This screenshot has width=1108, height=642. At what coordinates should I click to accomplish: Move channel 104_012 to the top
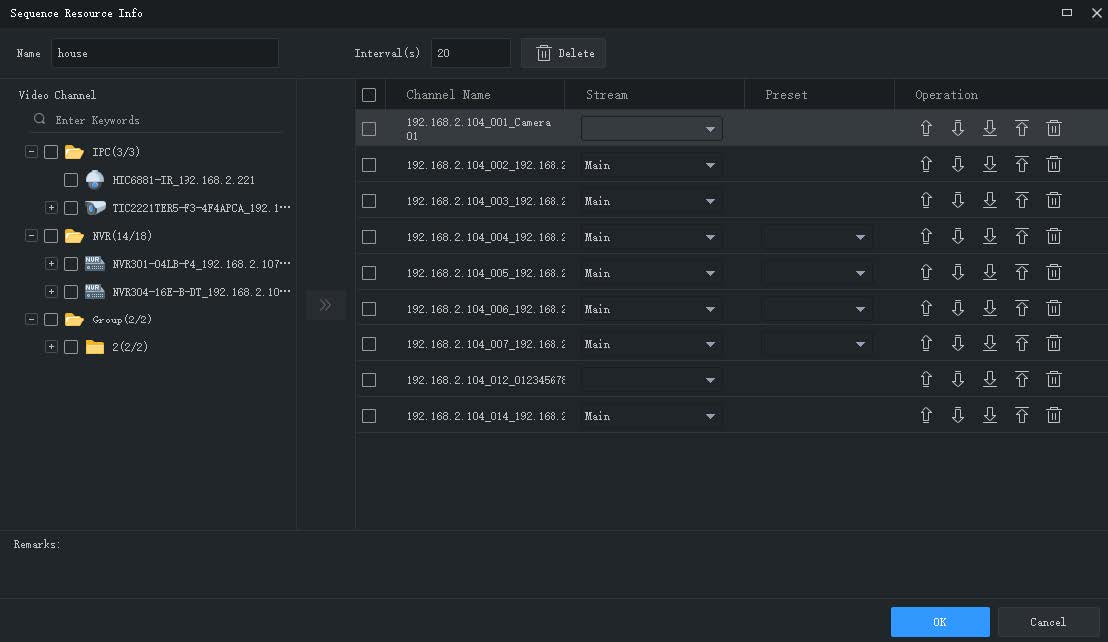click(1022, 380)
